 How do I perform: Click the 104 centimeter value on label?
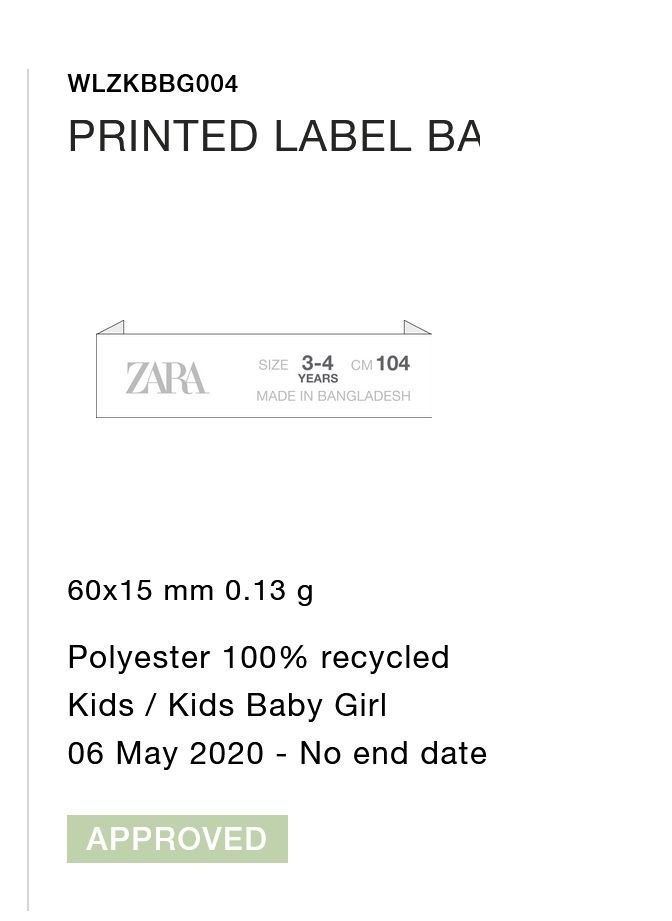tap(393, 364)
